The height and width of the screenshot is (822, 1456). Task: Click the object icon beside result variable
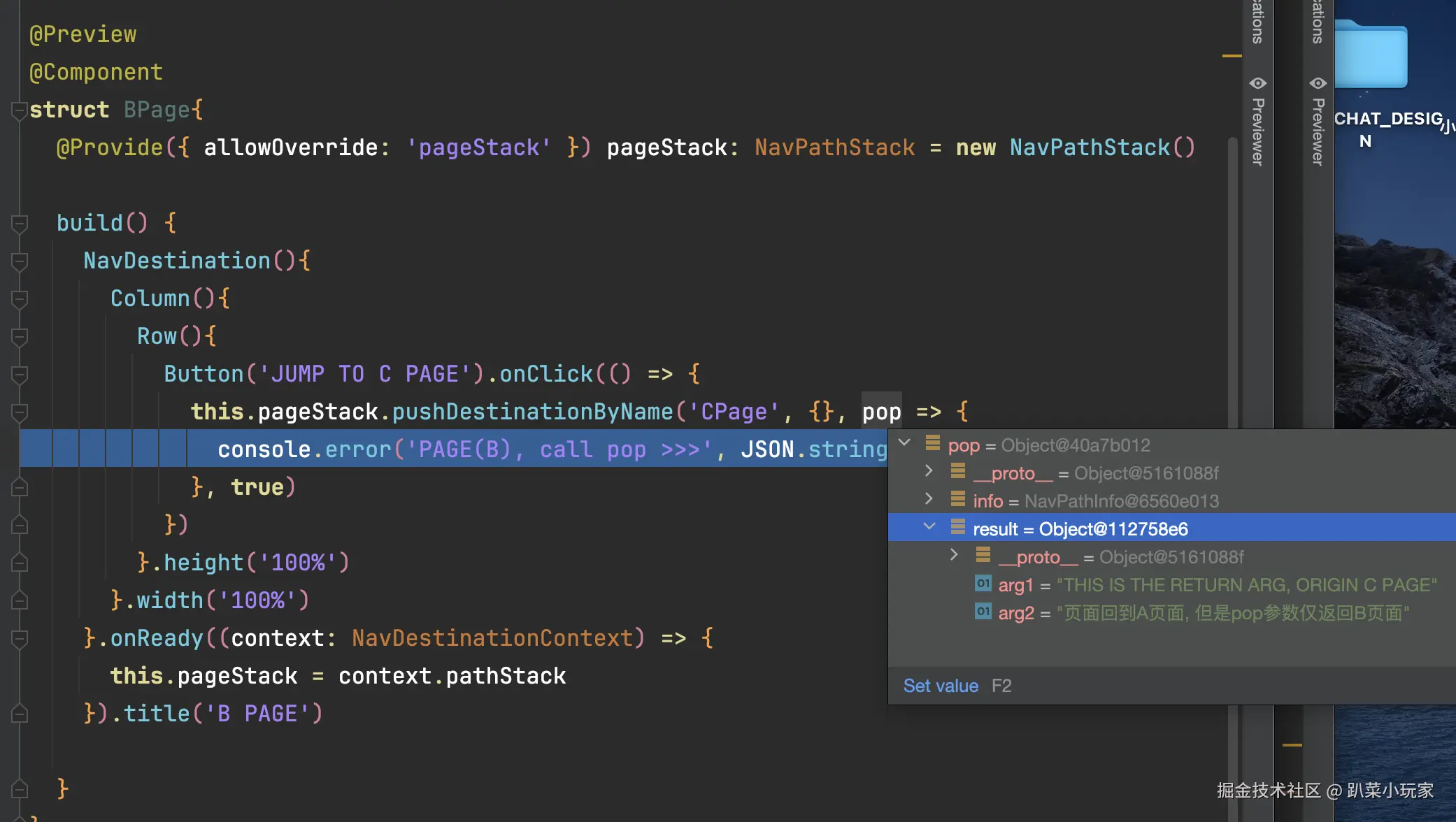pyautogui.click(x=957, y=527)
